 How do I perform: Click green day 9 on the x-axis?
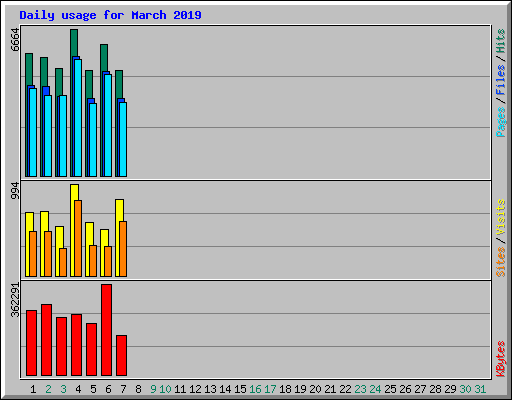pyautogui.click(x=153, y=389)
